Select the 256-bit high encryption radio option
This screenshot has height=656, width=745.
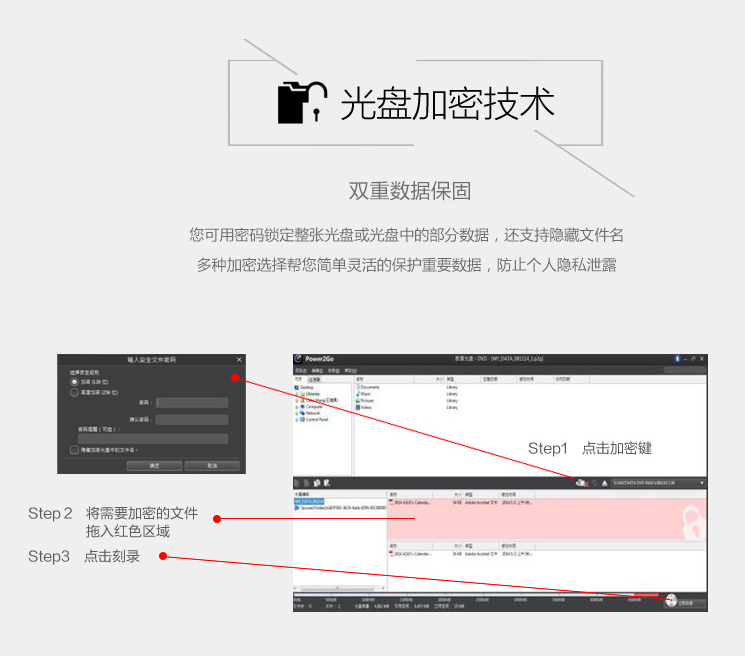(74, 392)
